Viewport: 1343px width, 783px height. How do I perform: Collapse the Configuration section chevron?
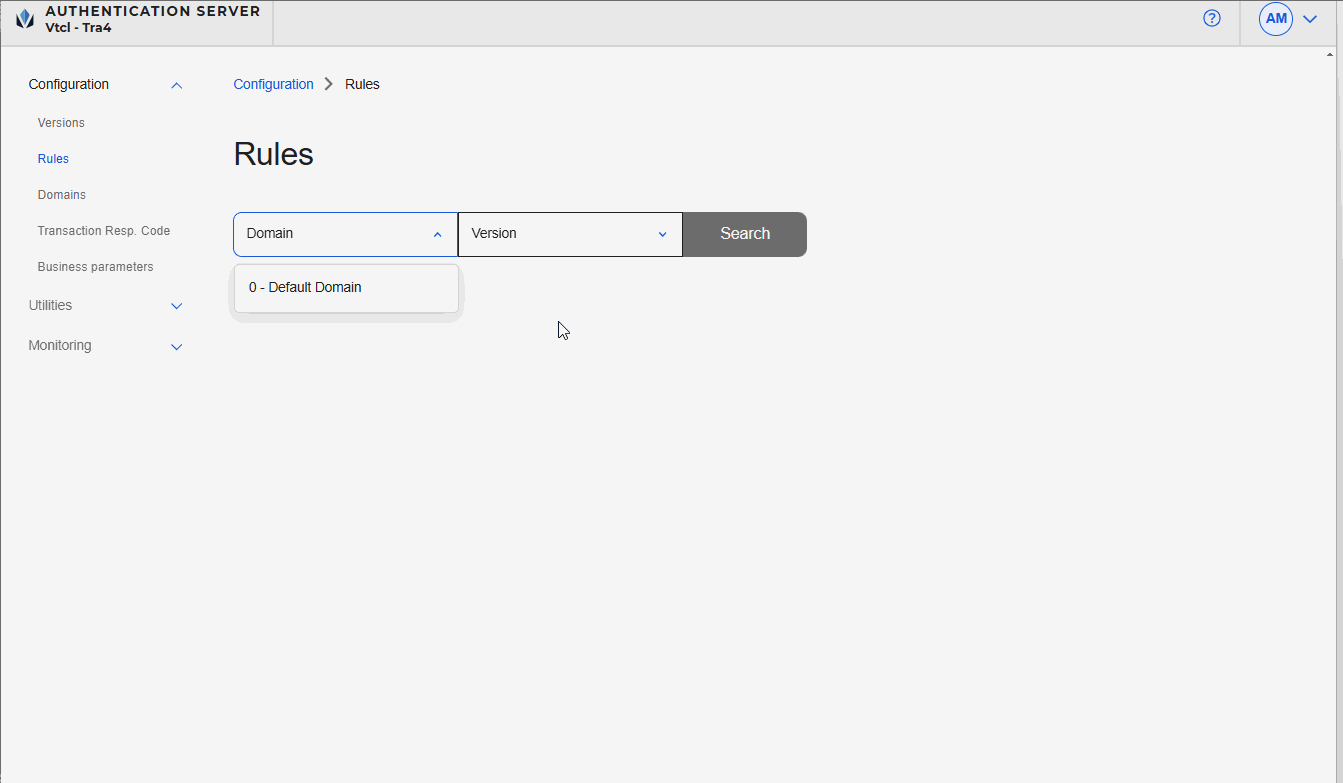(177, 86)
